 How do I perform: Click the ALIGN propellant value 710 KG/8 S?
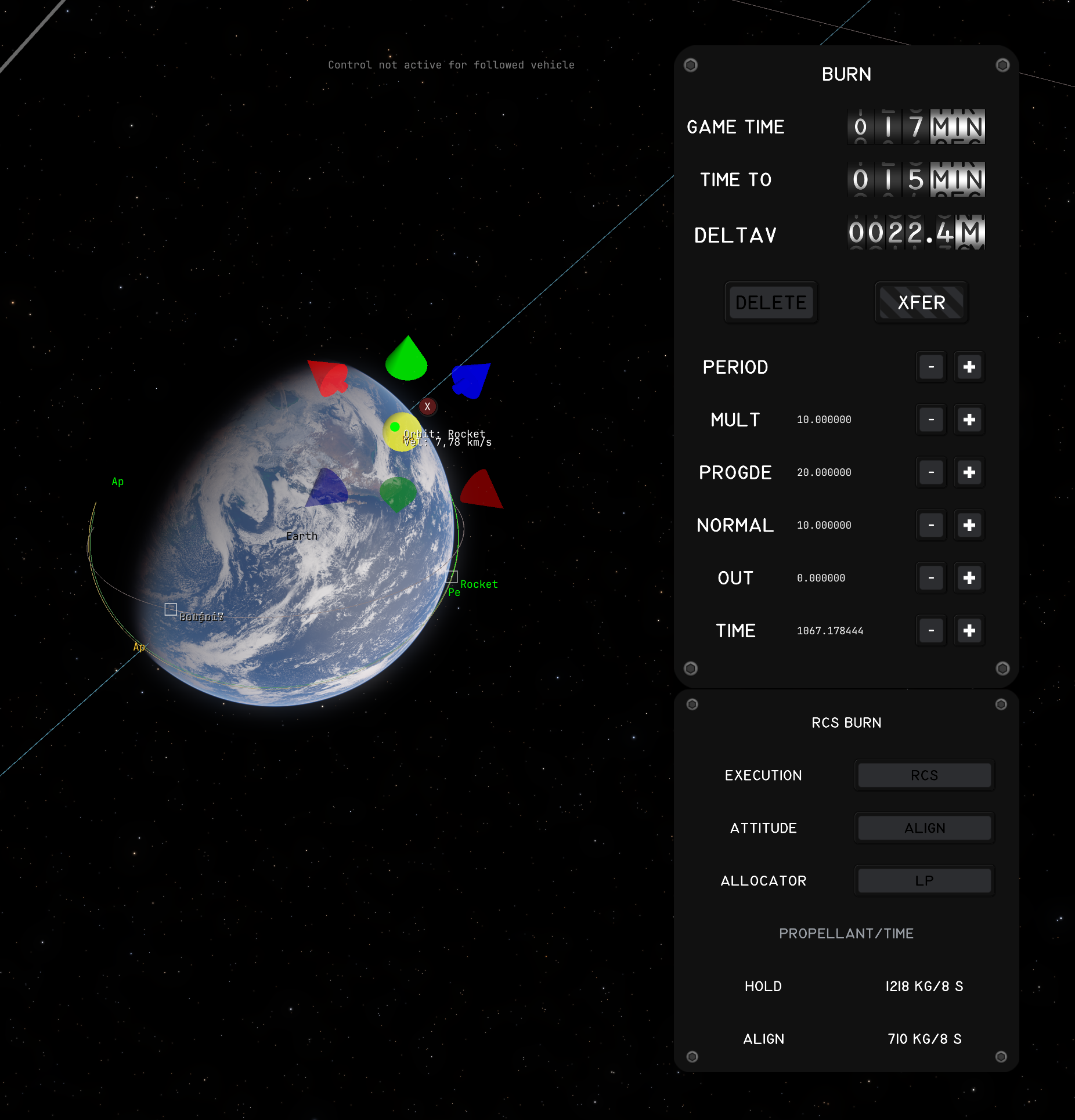tap(924, 1039)
